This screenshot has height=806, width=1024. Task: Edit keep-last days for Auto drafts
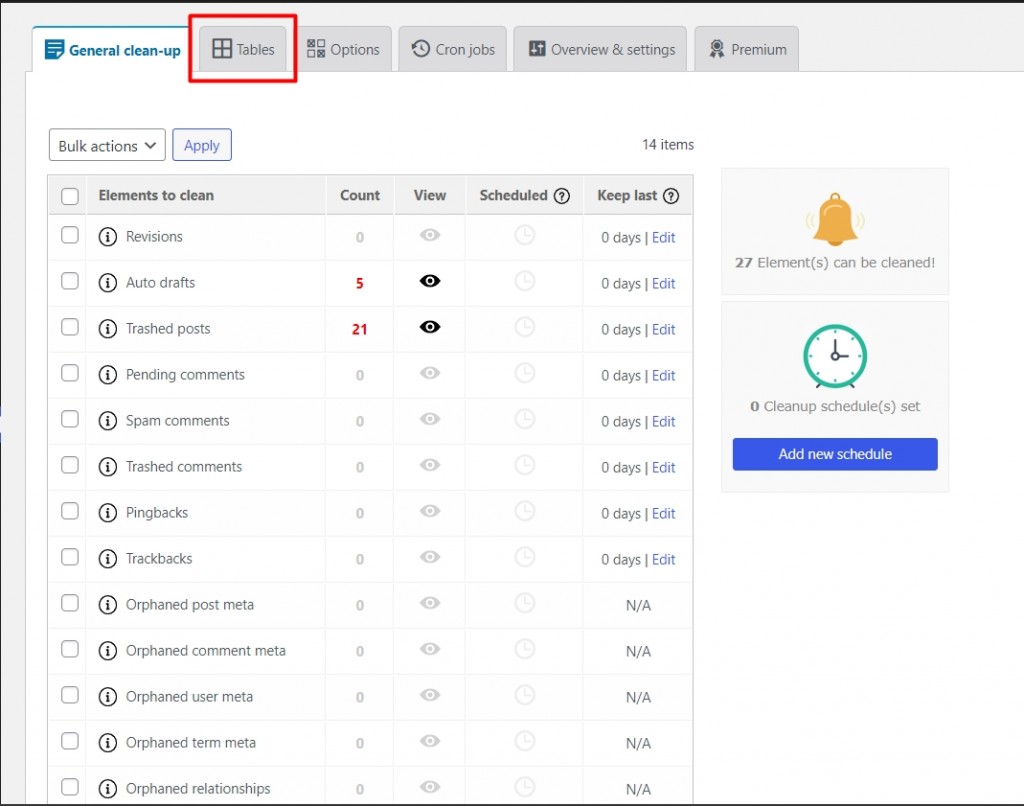coord(664,283)
